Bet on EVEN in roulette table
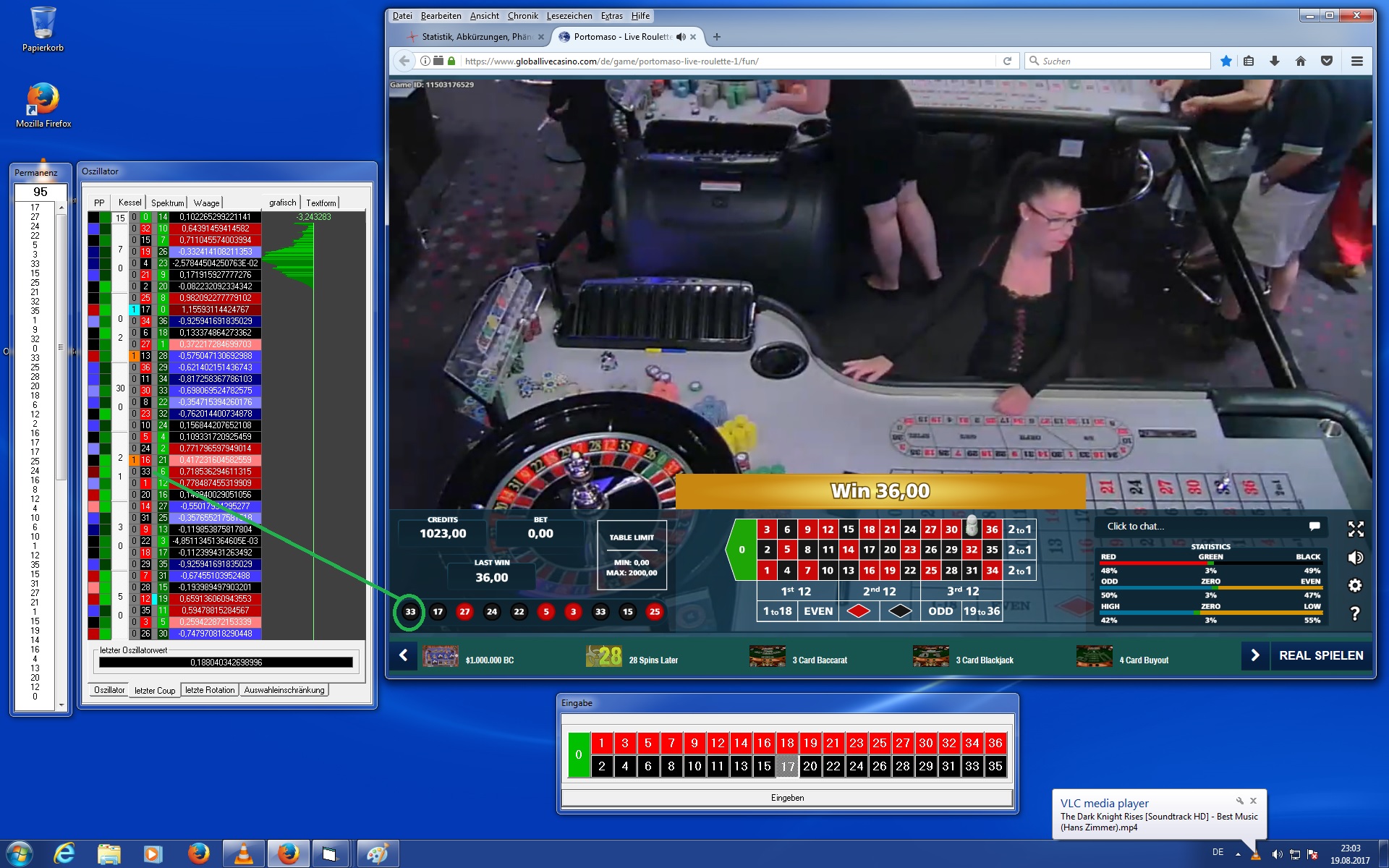 pyautogui.click(x=818, y=611)
